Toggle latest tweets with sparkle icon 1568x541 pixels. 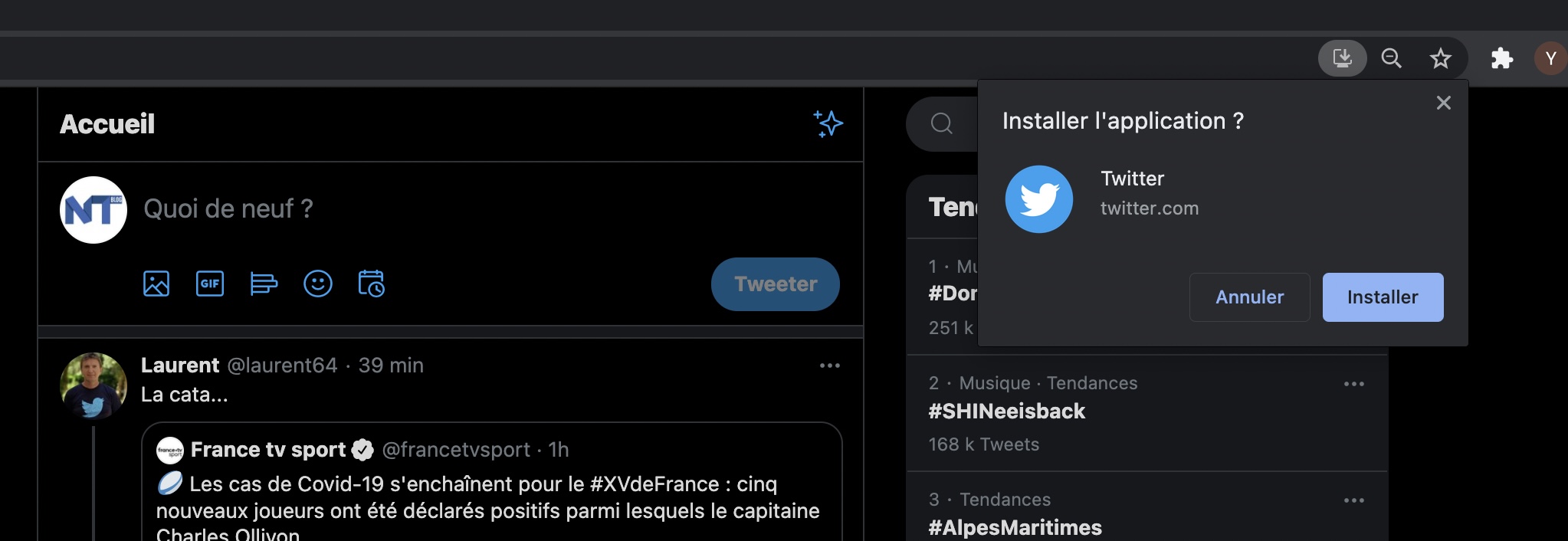(x=828, y=123)
